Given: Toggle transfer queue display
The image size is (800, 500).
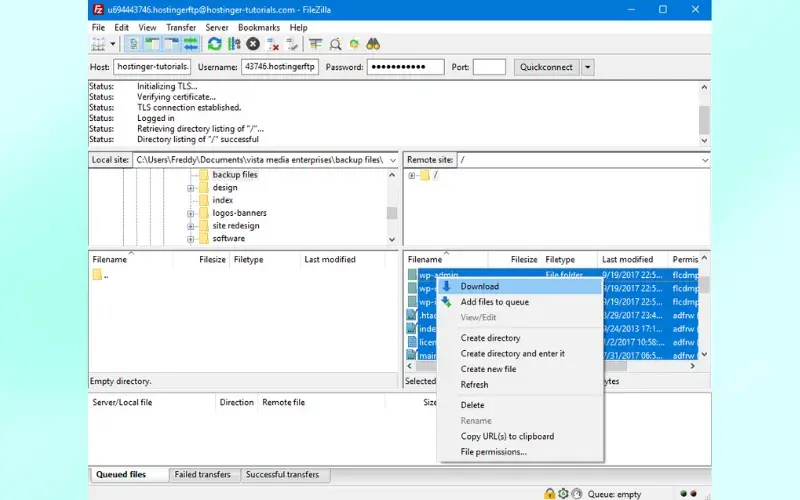Looking at the screenshot, I should point(191,44).
